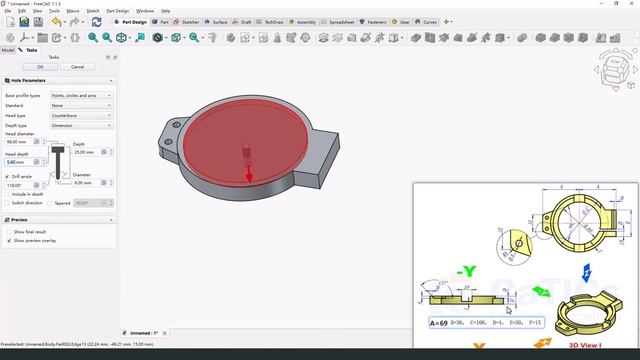This screenshot has width=640, height=360.
Task: Toggle Show preview overlay checkbox
Action: point(9,240)
